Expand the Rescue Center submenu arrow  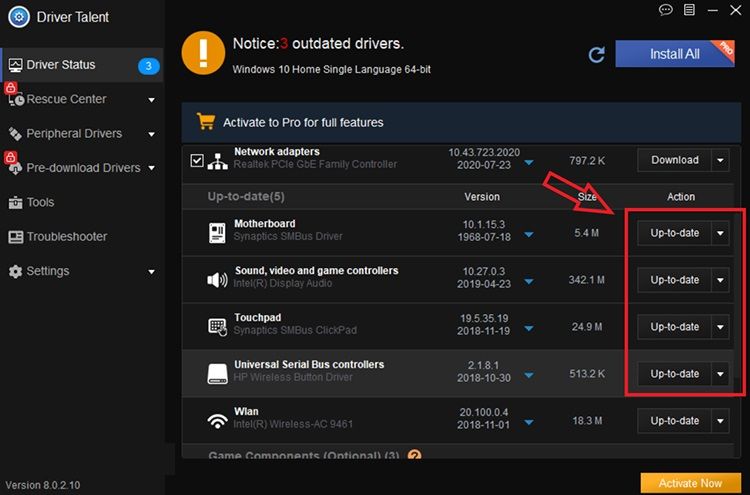pos(152,100)
